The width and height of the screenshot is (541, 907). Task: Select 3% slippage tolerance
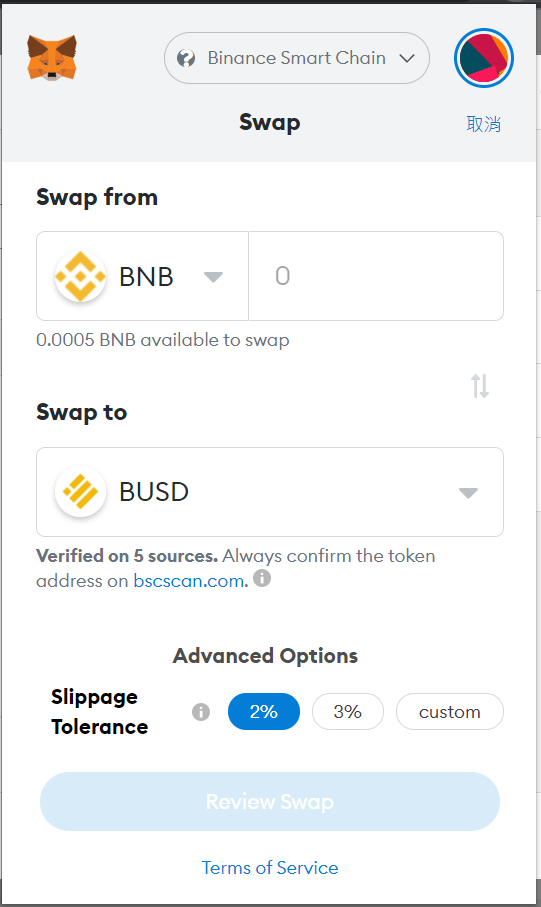[348, 711]
